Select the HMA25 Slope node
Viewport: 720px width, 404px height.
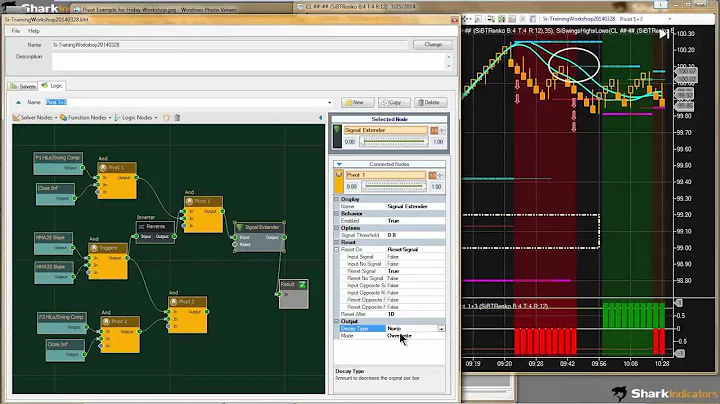click(54, 243)
